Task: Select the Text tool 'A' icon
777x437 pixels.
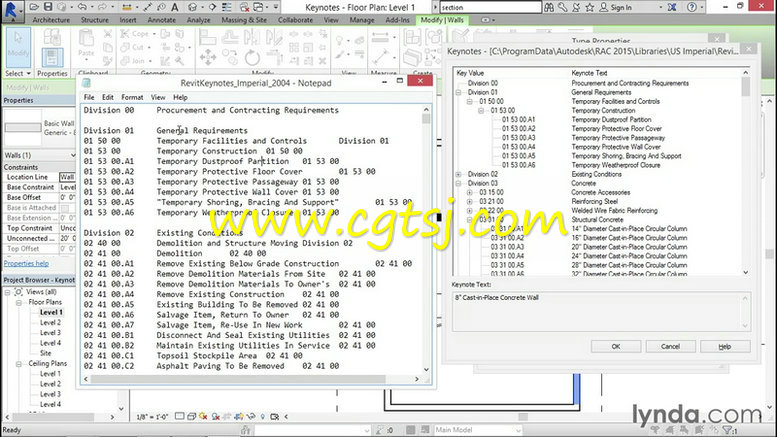Action: 175,7
